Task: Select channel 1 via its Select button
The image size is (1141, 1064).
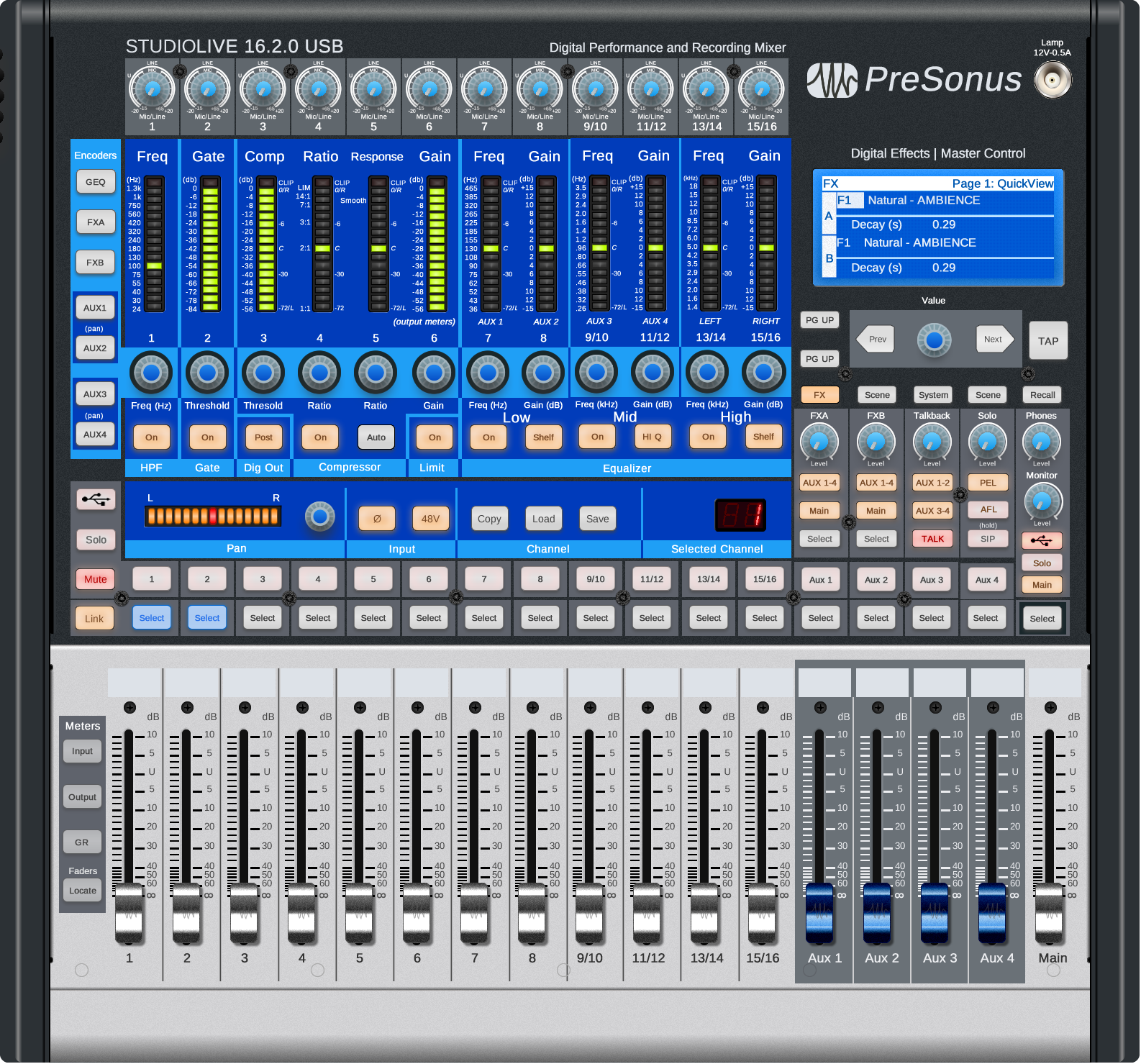Action: [152, 618]
